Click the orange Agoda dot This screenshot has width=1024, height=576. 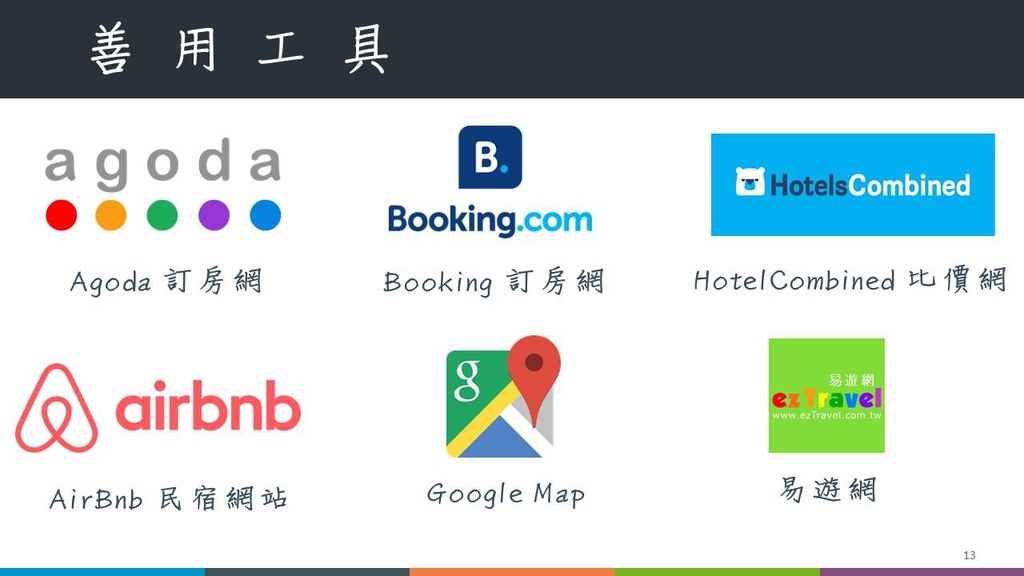(x=111, y=215)
